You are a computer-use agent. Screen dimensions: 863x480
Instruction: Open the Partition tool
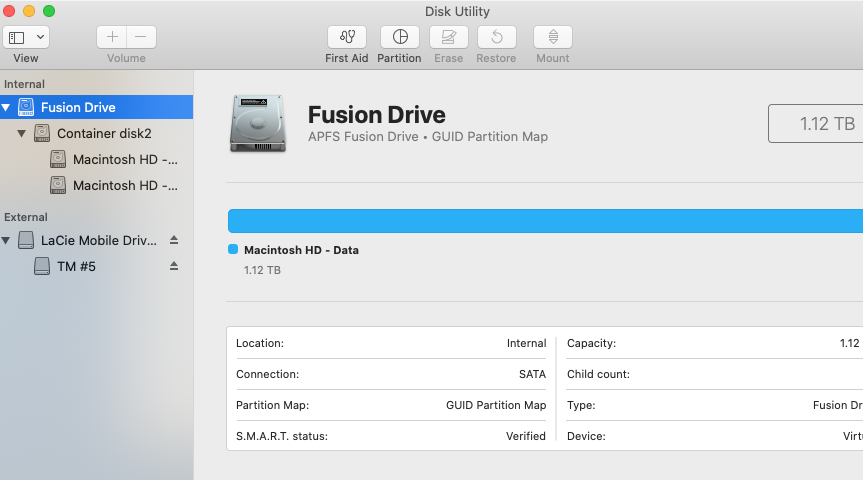click(x=400, y=37)
